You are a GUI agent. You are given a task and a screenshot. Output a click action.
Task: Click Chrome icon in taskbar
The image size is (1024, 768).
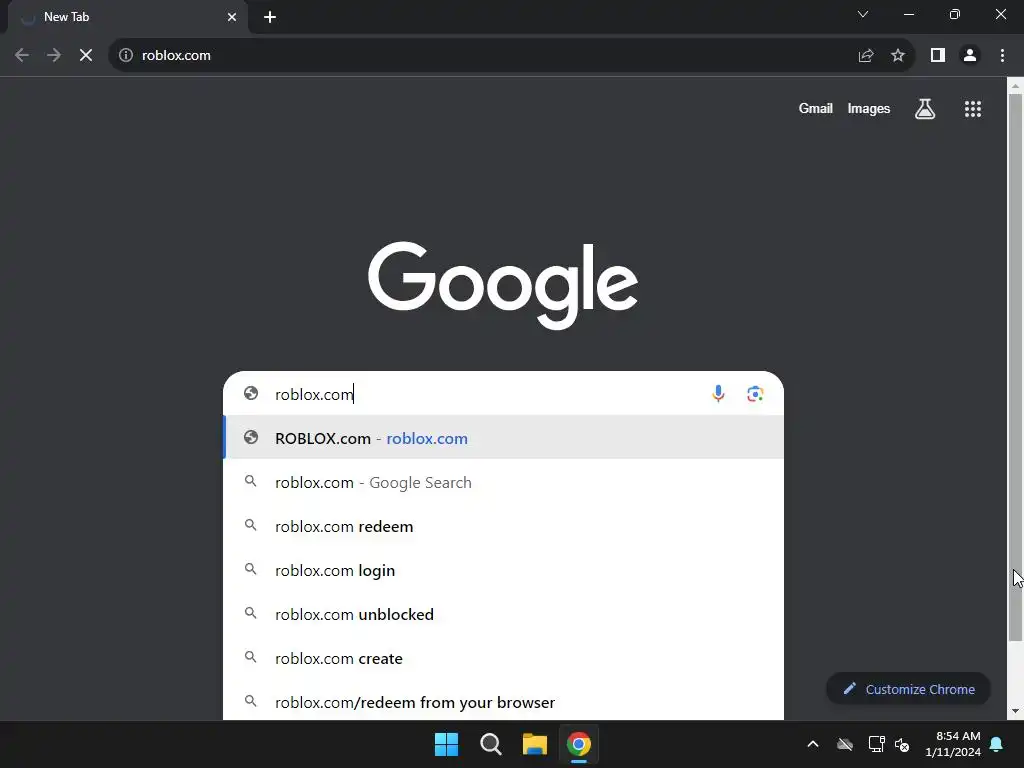pos(579,744)
